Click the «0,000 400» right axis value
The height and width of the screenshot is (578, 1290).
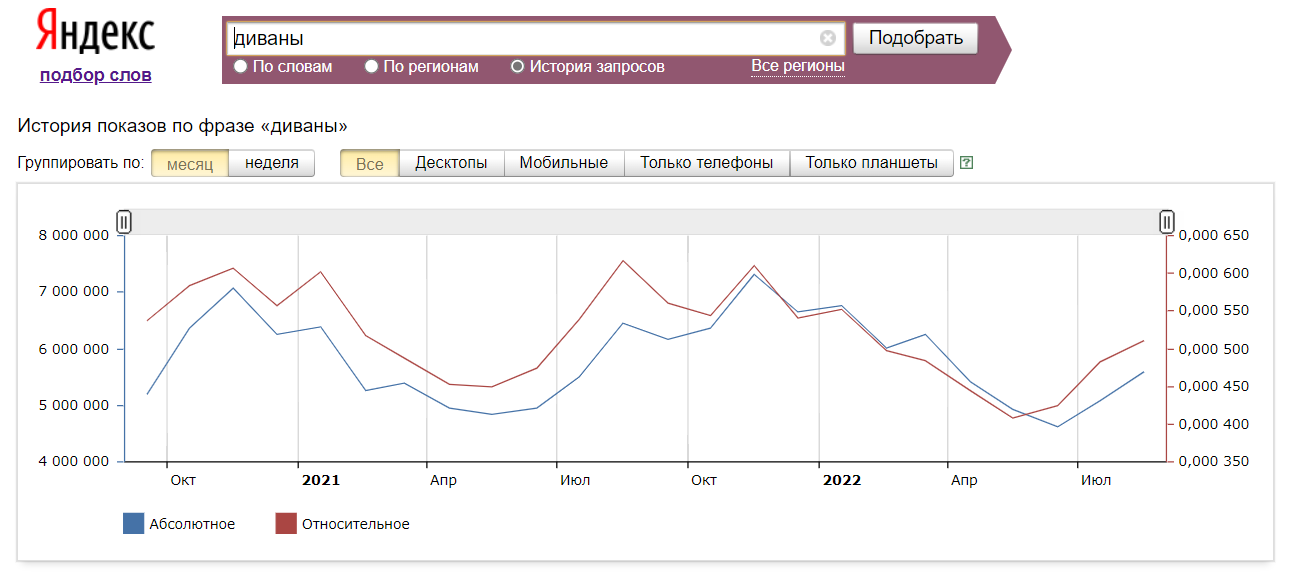[1214, 424]
